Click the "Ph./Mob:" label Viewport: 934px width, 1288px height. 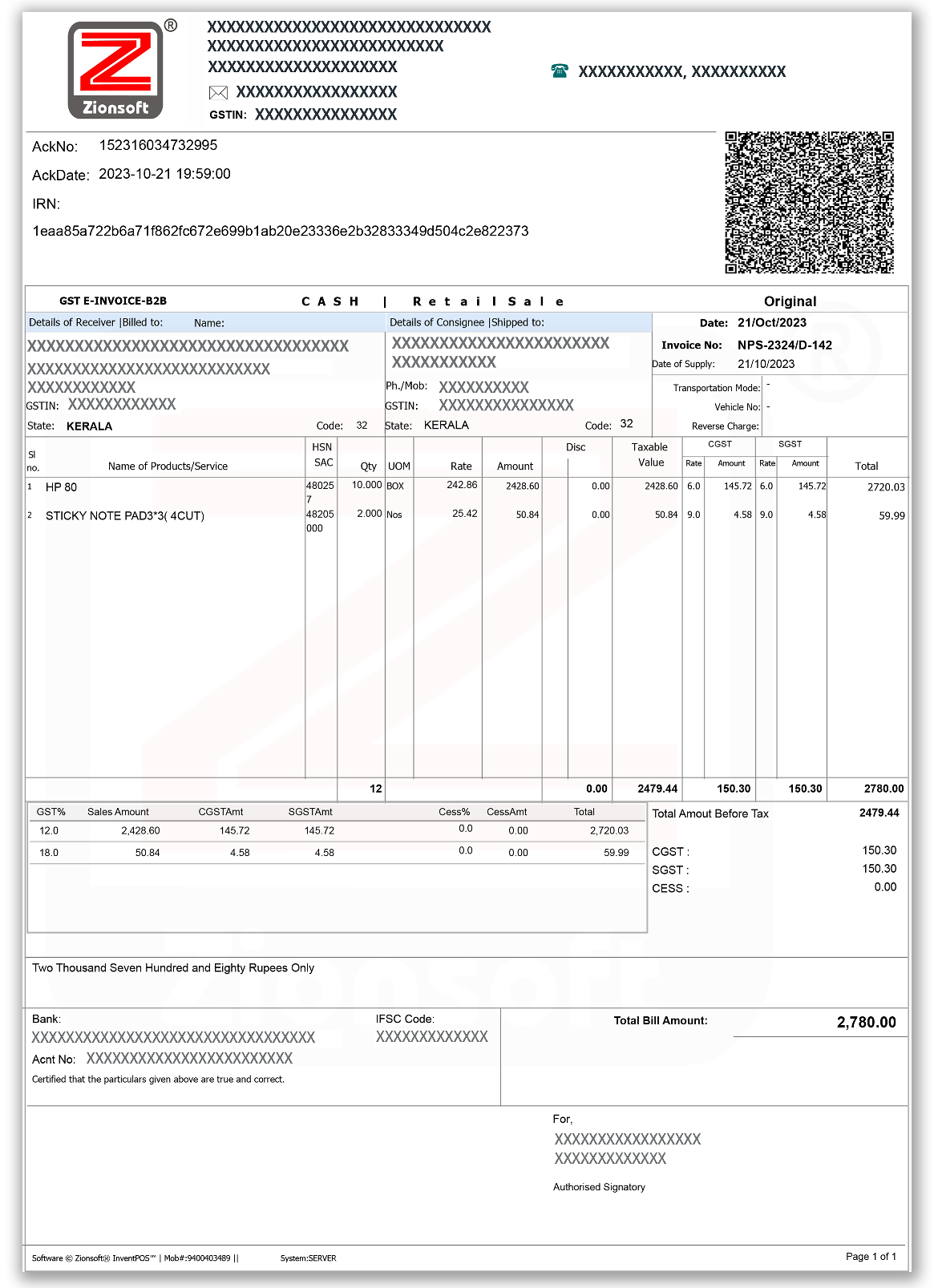pos(406,386)
